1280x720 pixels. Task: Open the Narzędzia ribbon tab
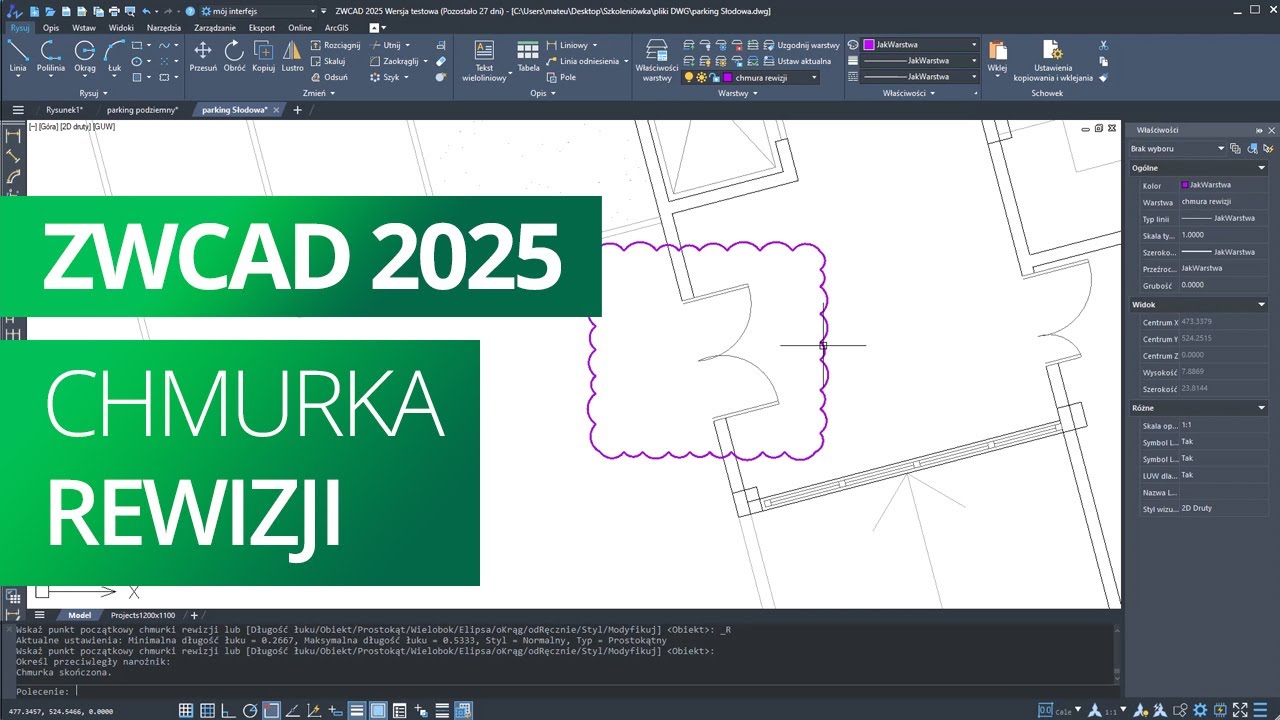point(164,28)
